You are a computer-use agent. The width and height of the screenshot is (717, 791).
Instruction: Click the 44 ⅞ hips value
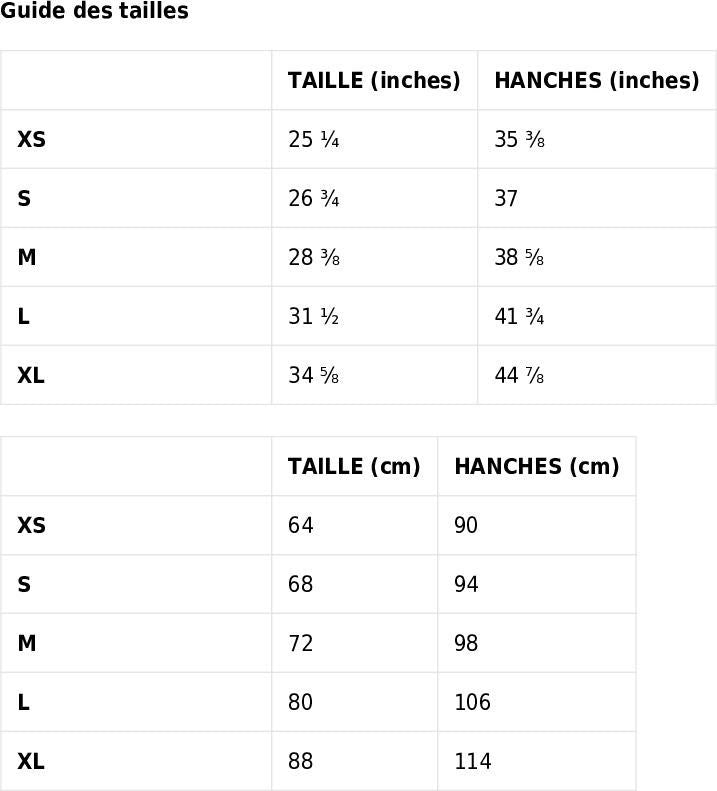[520, 375]
